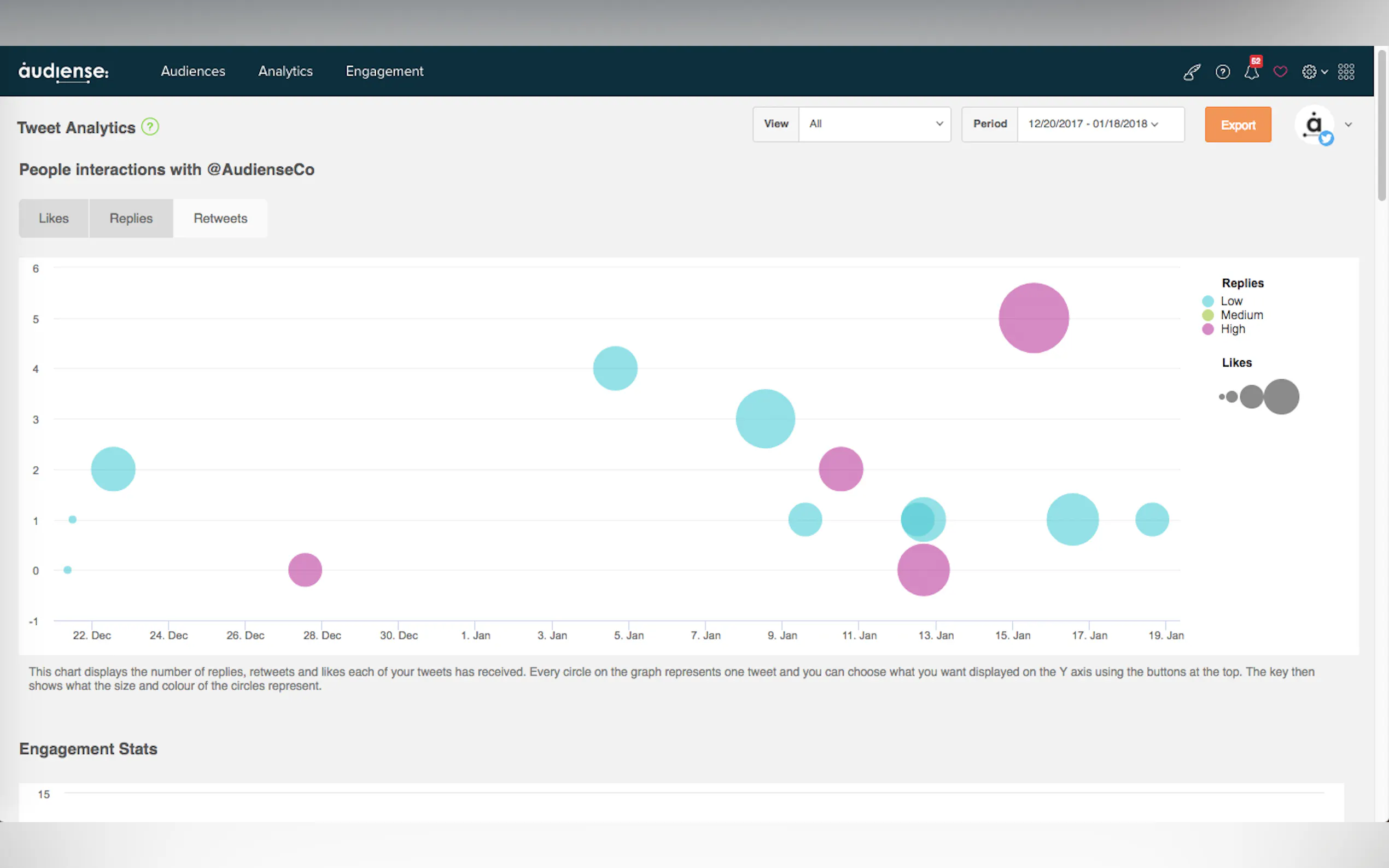
Task: Expand the View All dropdown
Action: pyautogui.click(x=874, y=124)
